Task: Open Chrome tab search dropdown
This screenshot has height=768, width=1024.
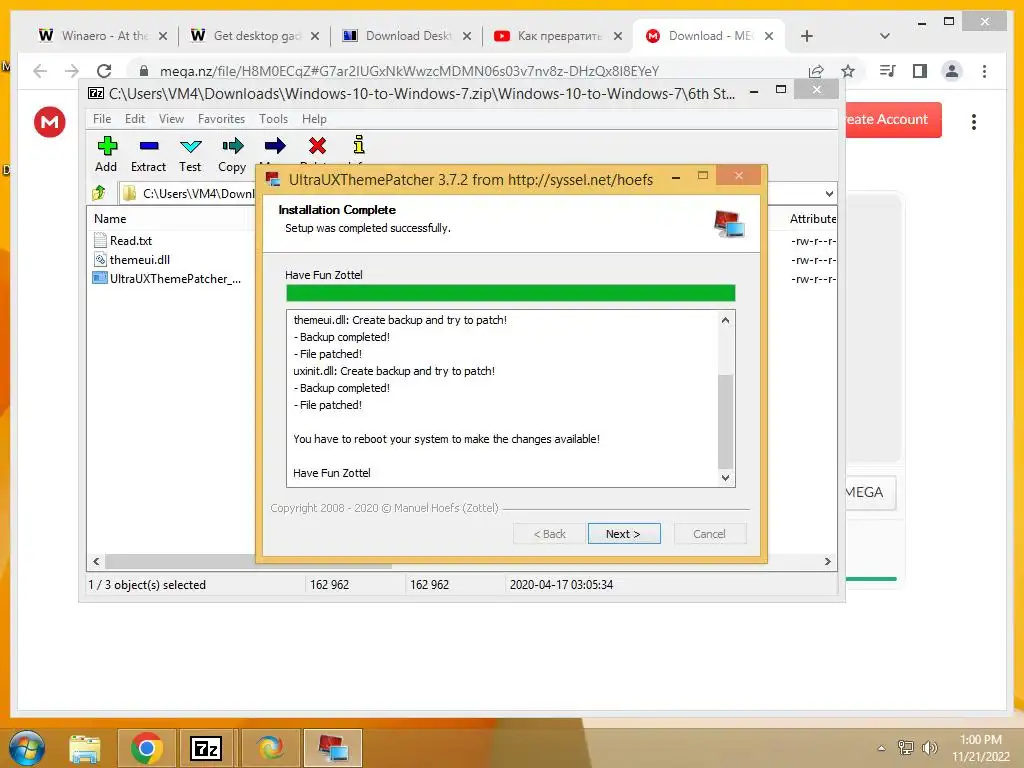Action: [x=885, y=36]
